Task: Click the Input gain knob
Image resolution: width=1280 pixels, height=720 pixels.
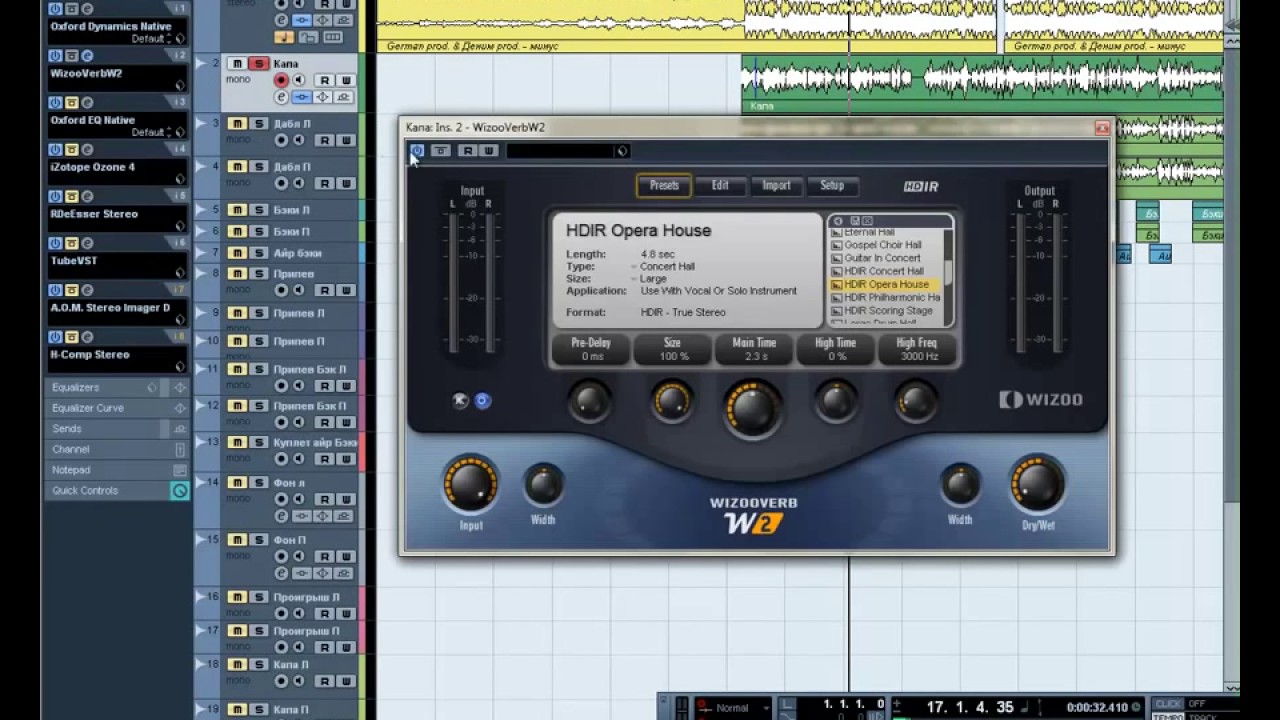Action: [x=470, y=485]
